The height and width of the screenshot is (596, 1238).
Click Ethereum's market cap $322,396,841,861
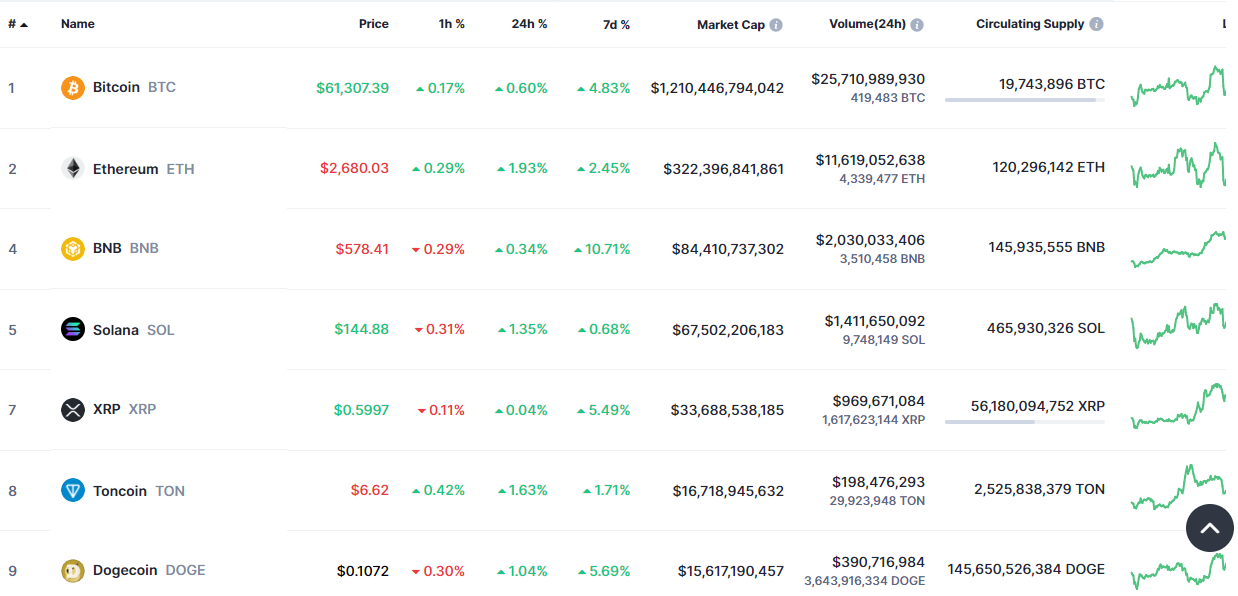724,169
